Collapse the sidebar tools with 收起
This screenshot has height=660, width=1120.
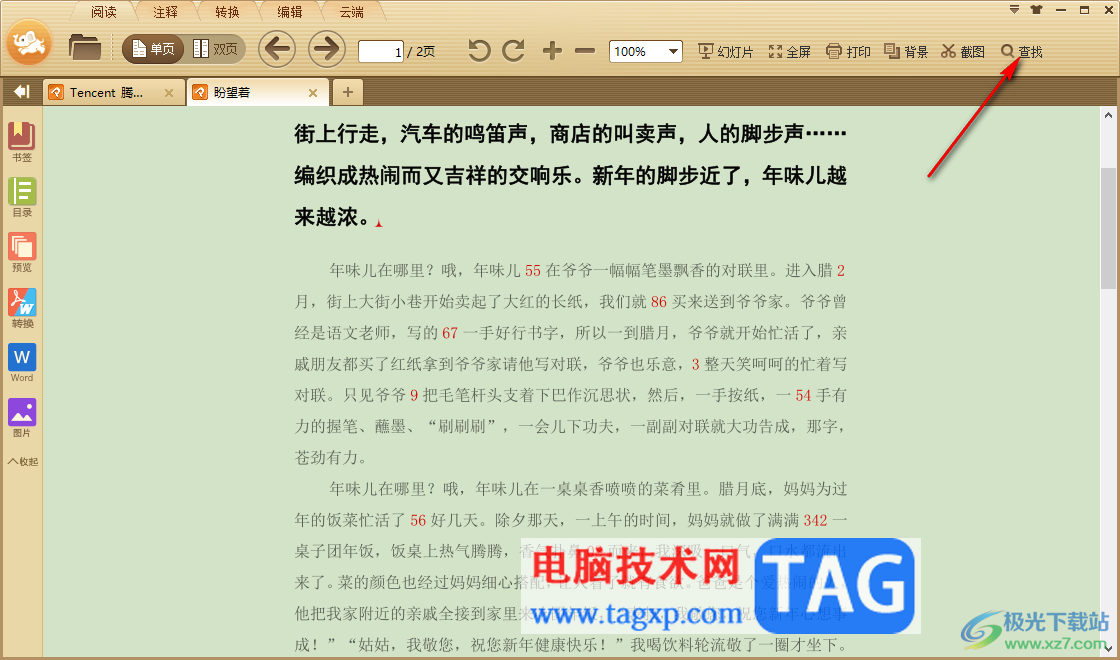coord(23,461)
